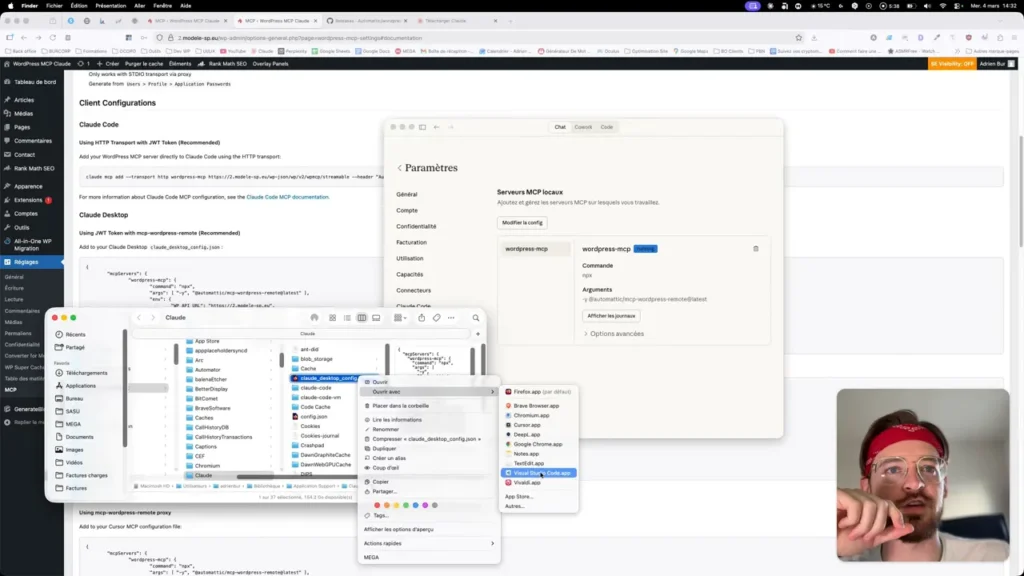Switch to the Cowork tab in Claude
Viewport: 1024px width, 576px height.
point(583,127)
